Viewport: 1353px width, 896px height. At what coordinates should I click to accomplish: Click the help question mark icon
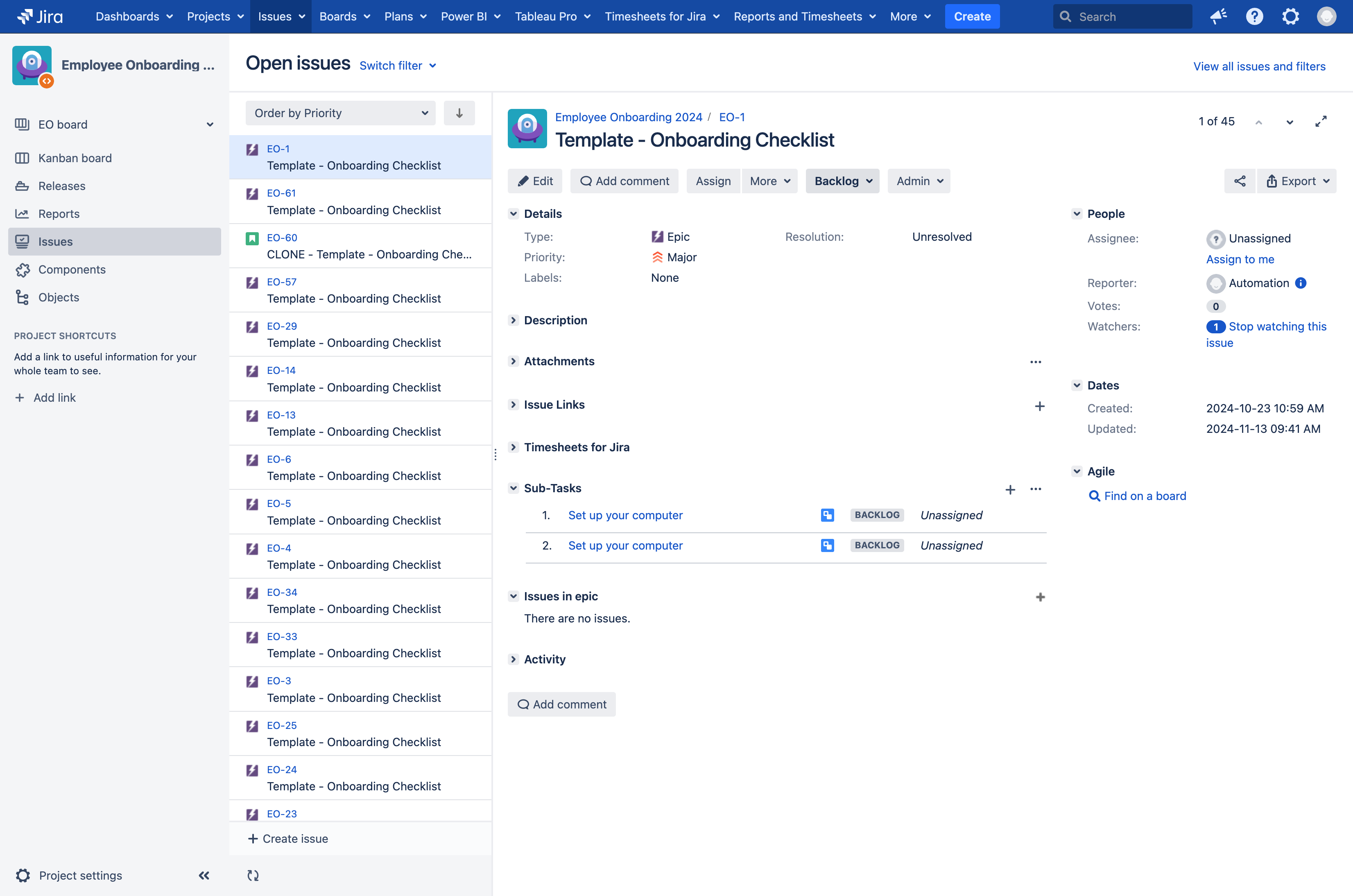click(x=1254, y=16)
